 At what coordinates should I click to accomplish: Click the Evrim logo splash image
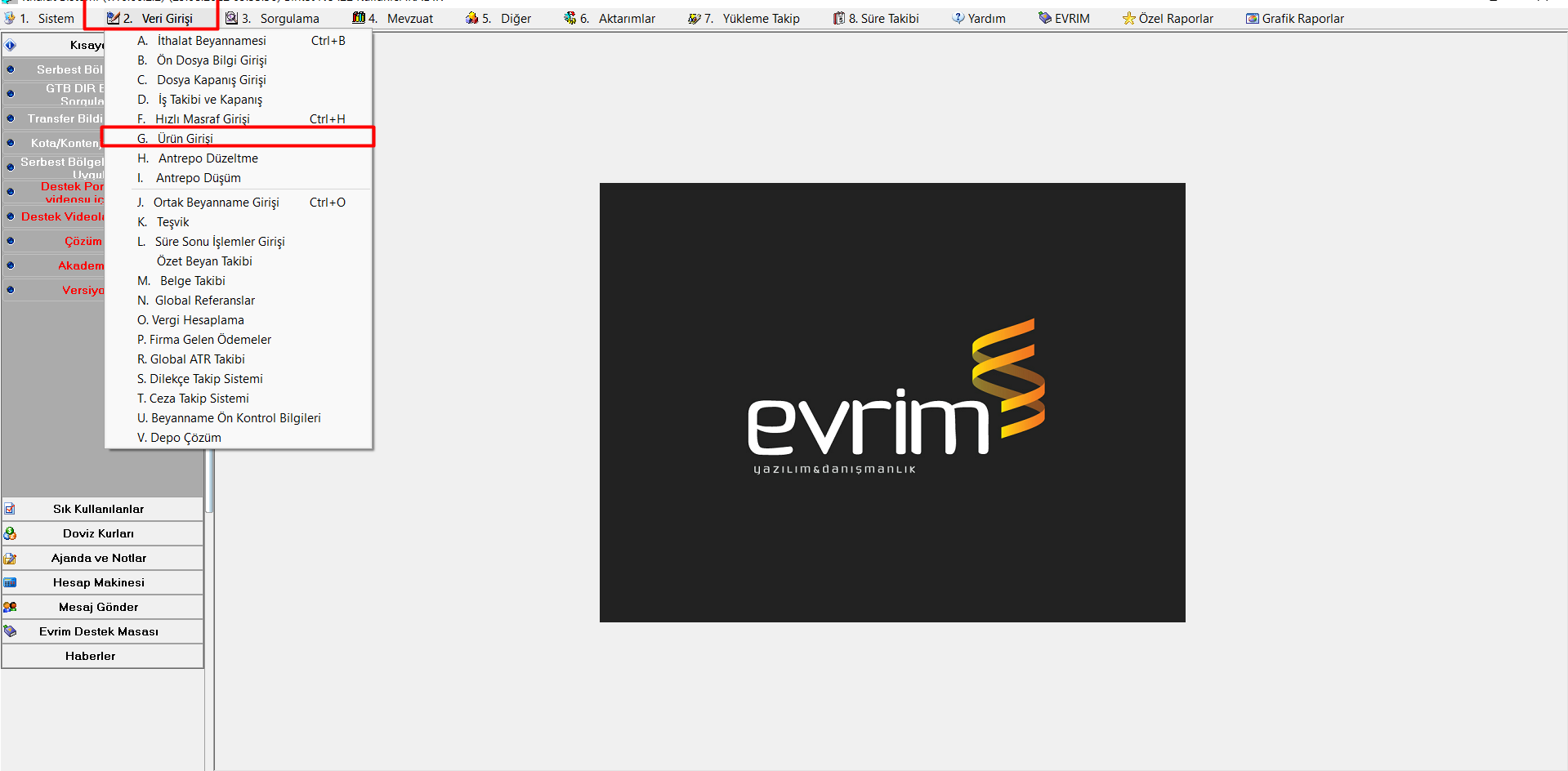coord(892,403)
